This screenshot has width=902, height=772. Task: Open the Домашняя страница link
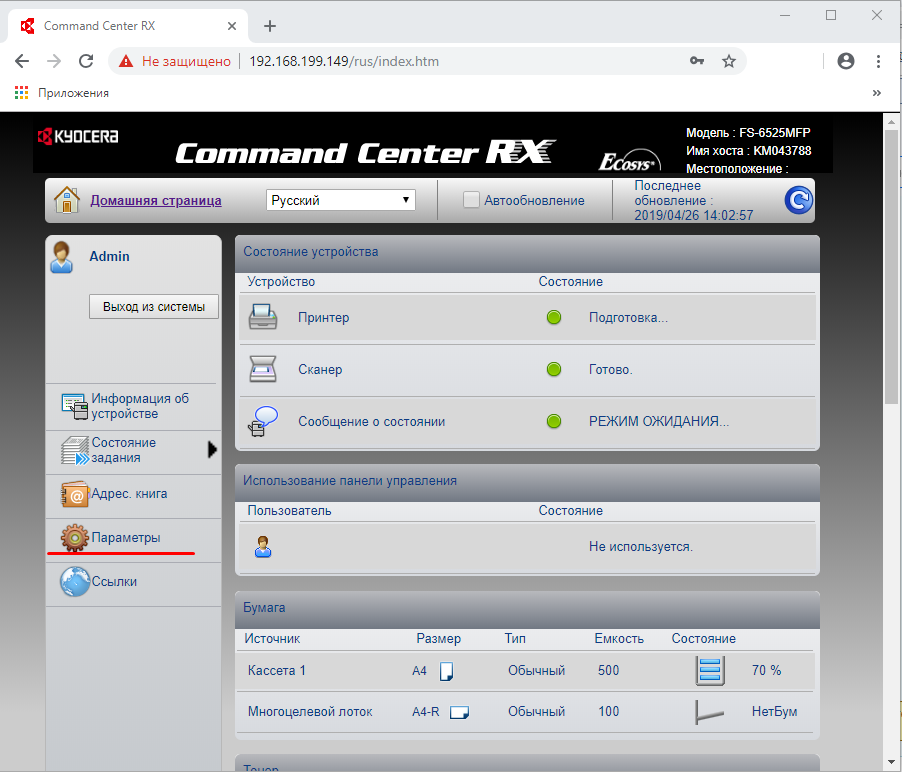coord(156,201)
